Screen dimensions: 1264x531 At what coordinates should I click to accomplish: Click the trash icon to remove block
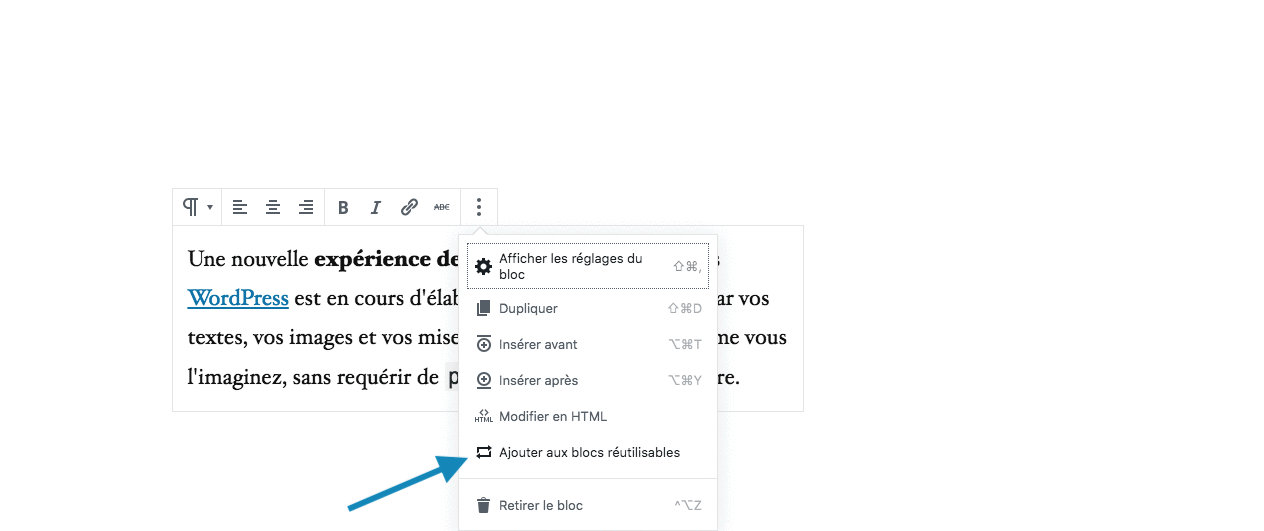click(484, 505)
